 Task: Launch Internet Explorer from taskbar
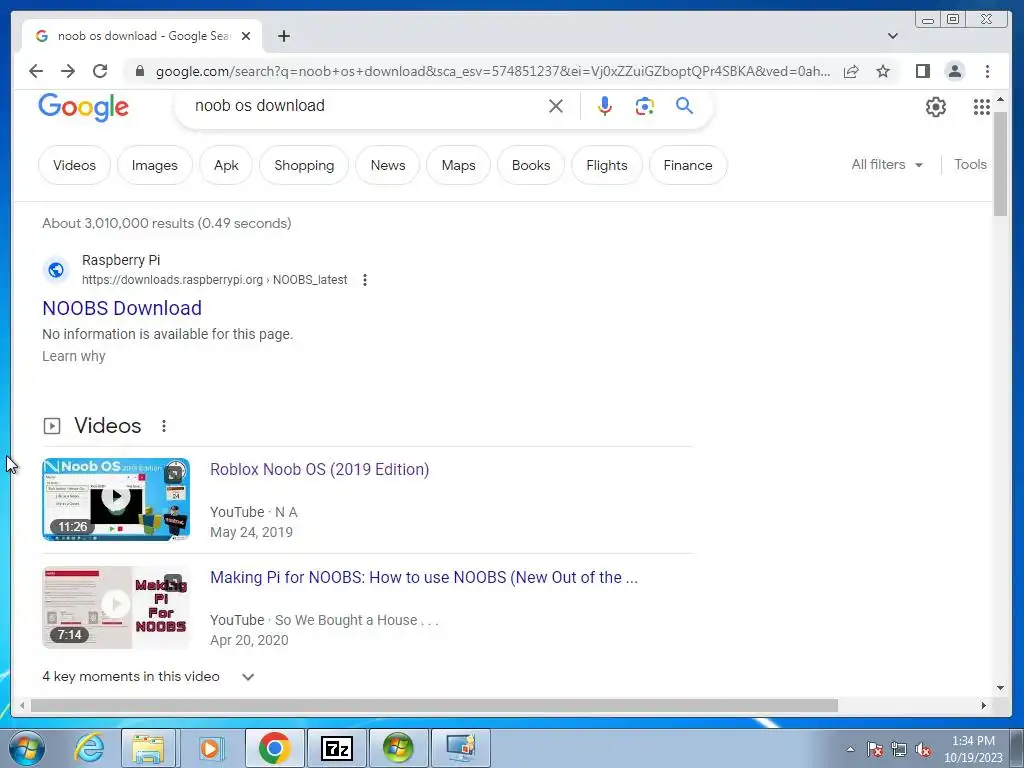(89, 748)
